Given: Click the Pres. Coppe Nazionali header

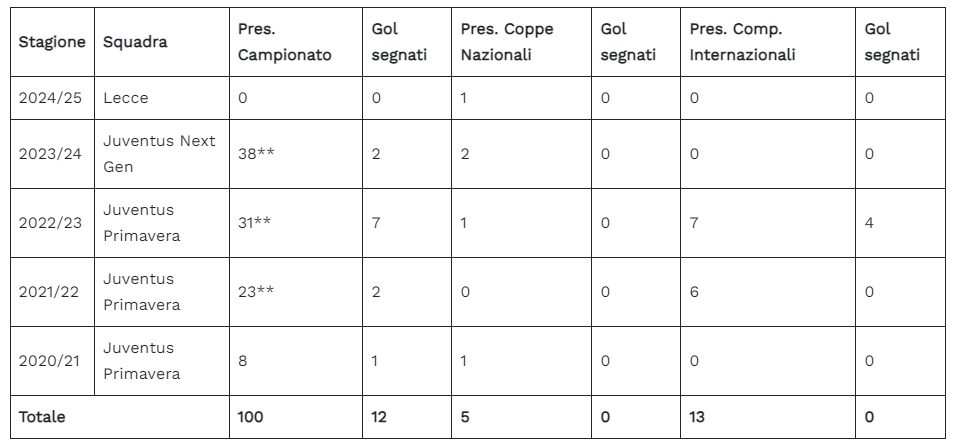Looking at the screenshot, I should click(506, 42).
